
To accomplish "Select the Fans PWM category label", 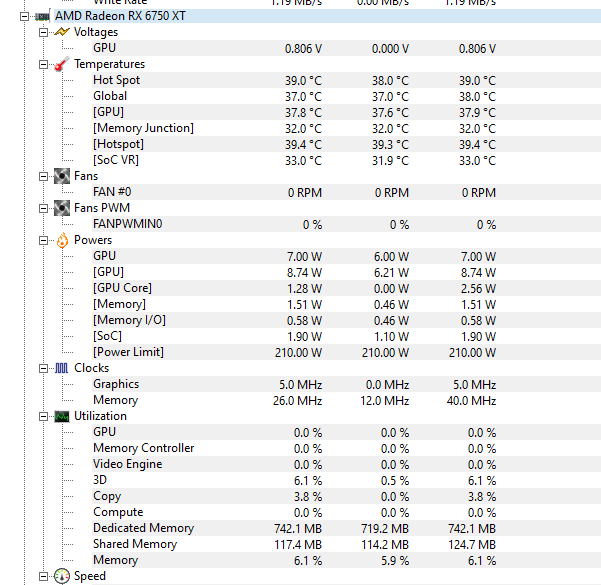I will click(x=102, y=208).
